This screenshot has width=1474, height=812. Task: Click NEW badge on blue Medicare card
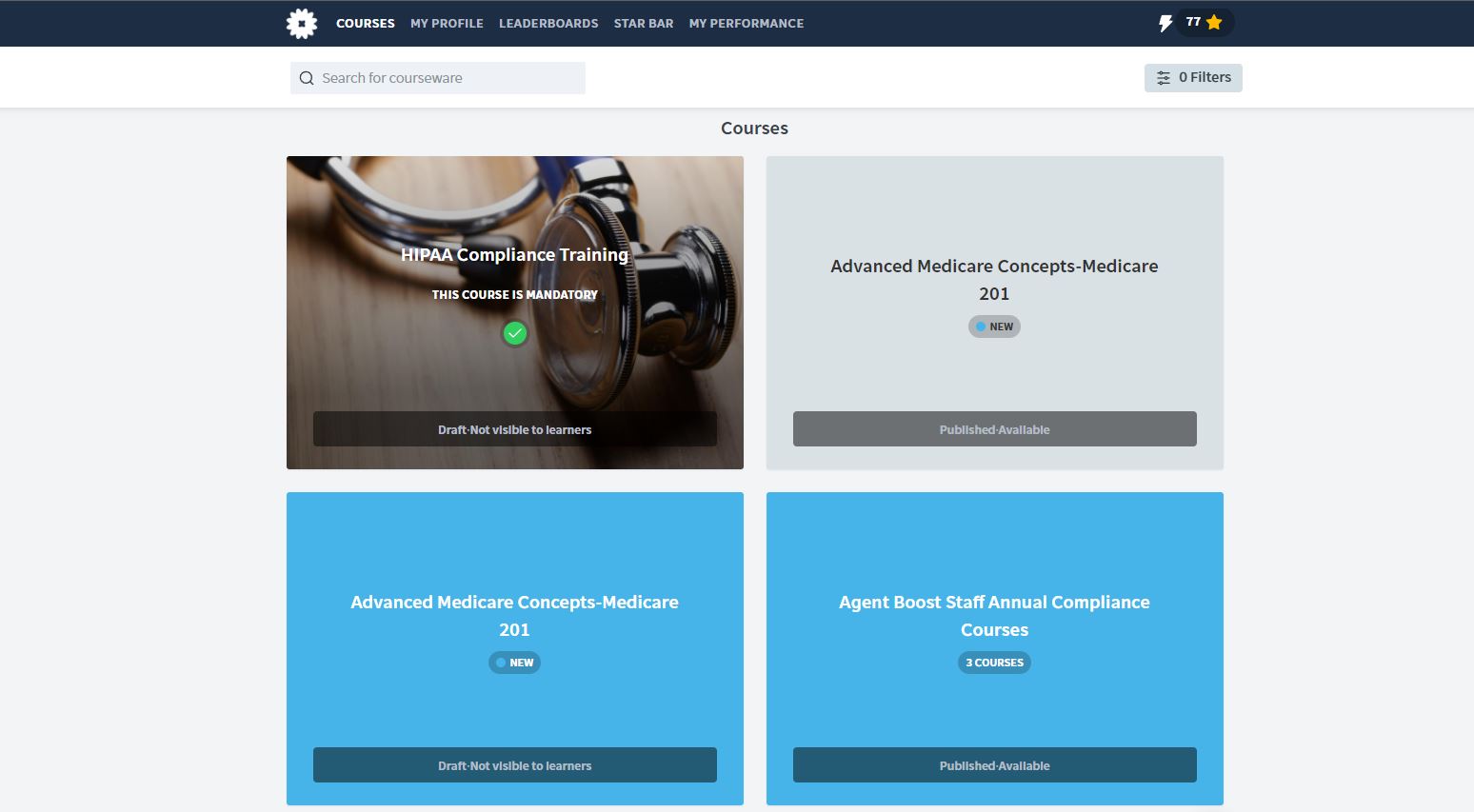514,663
